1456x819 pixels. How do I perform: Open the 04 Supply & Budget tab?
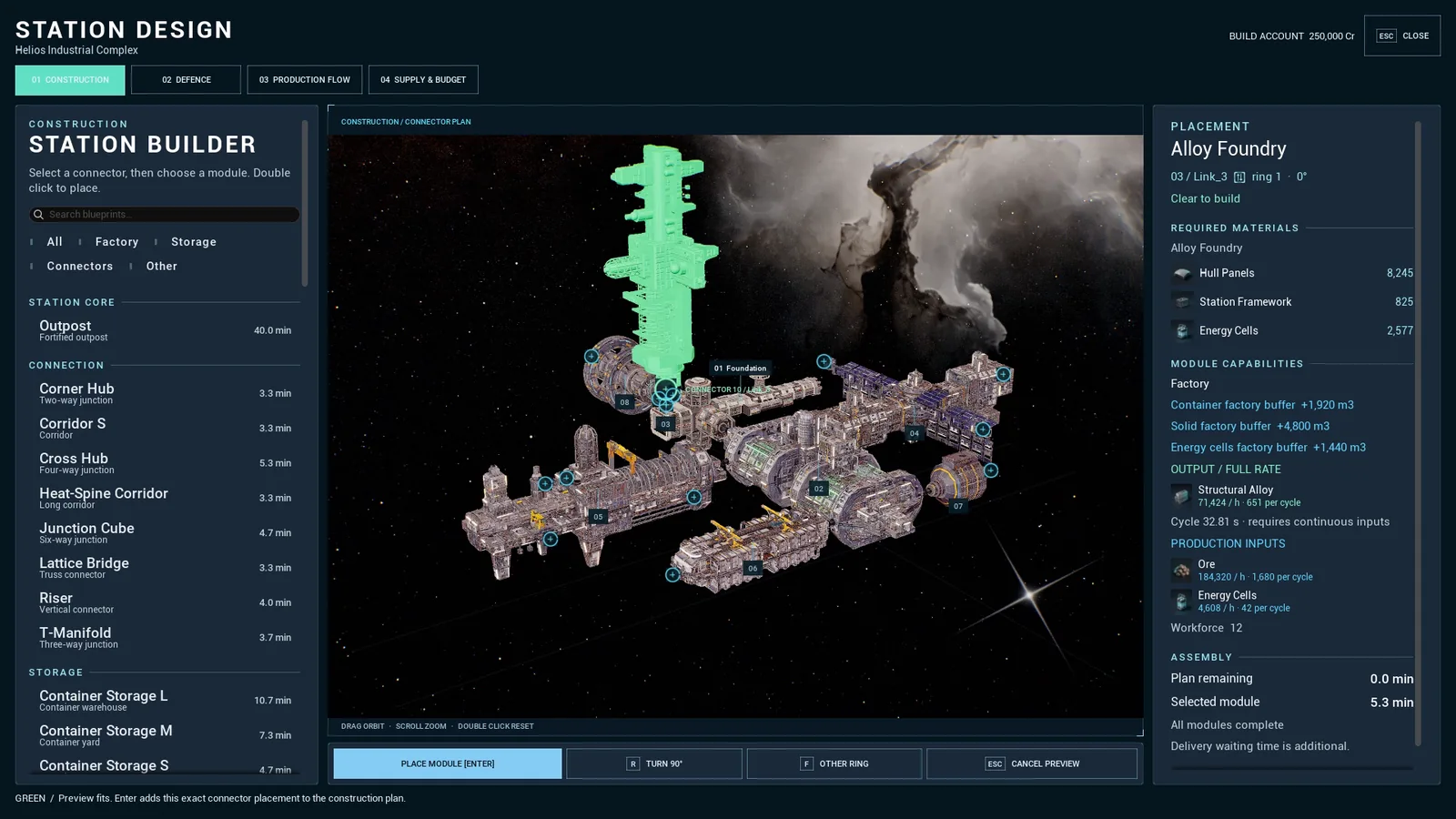[423, 80]
